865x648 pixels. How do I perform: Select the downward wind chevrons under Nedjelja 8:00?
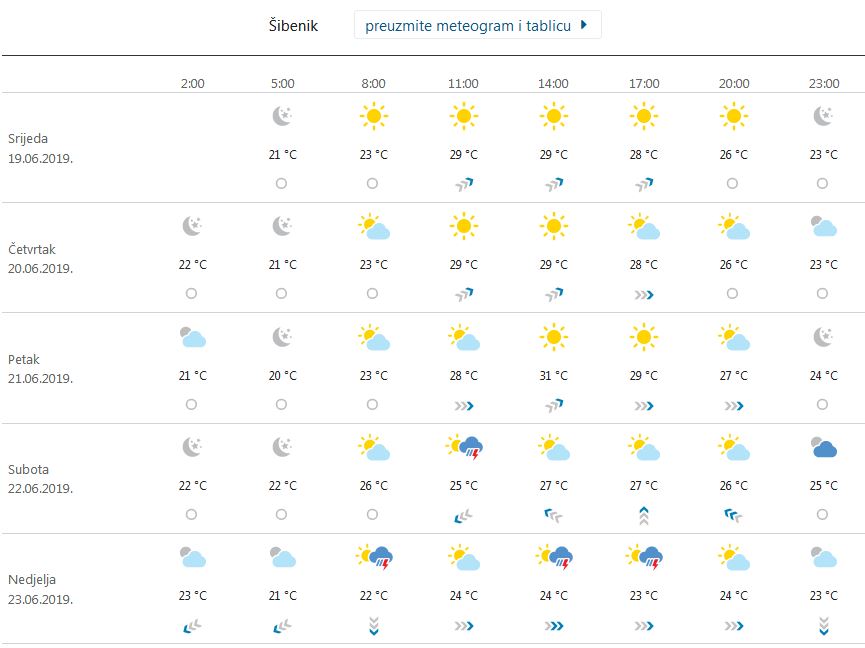(372, 626)
